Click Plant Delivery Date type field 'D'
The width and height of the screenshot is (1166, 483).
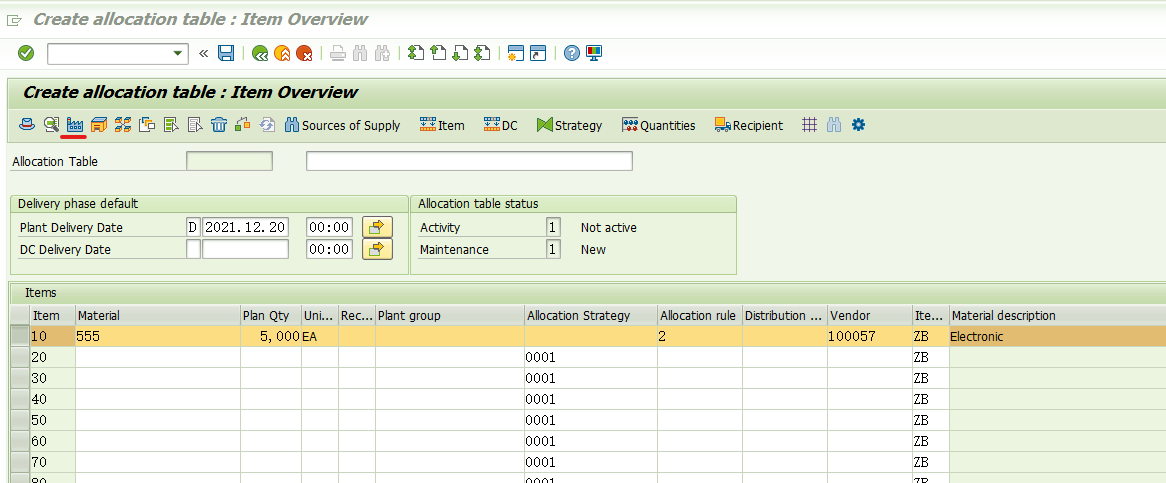tap(193, 227)
